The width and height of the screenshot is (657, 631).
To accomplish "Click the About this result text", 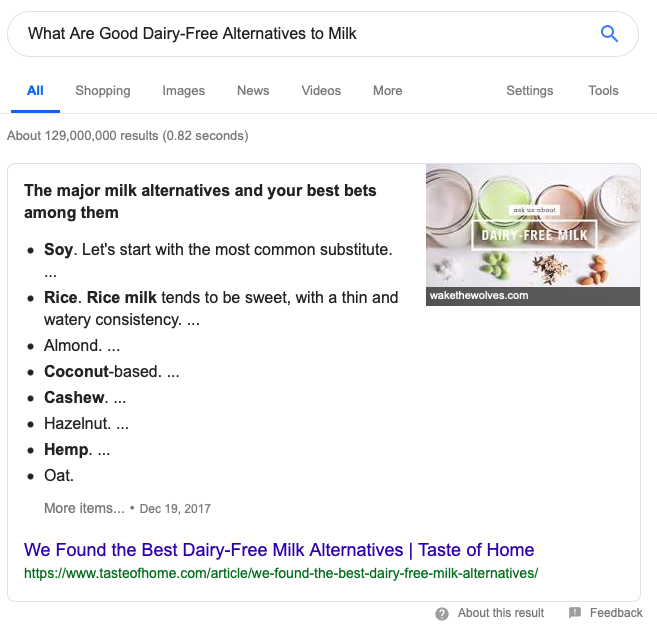I will coord(501,613).
